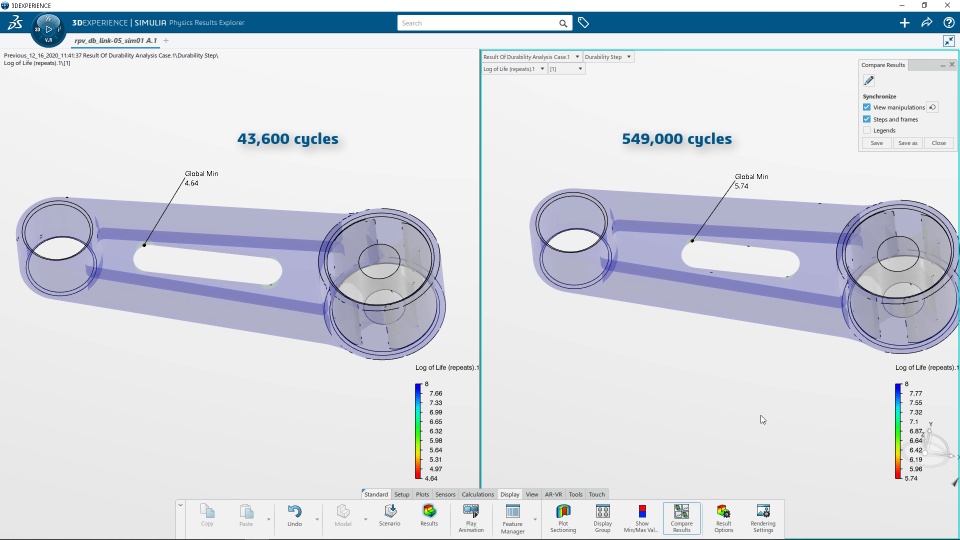Expand the Paste options arrow
960x540 pixels.
[x=268, y=519]
